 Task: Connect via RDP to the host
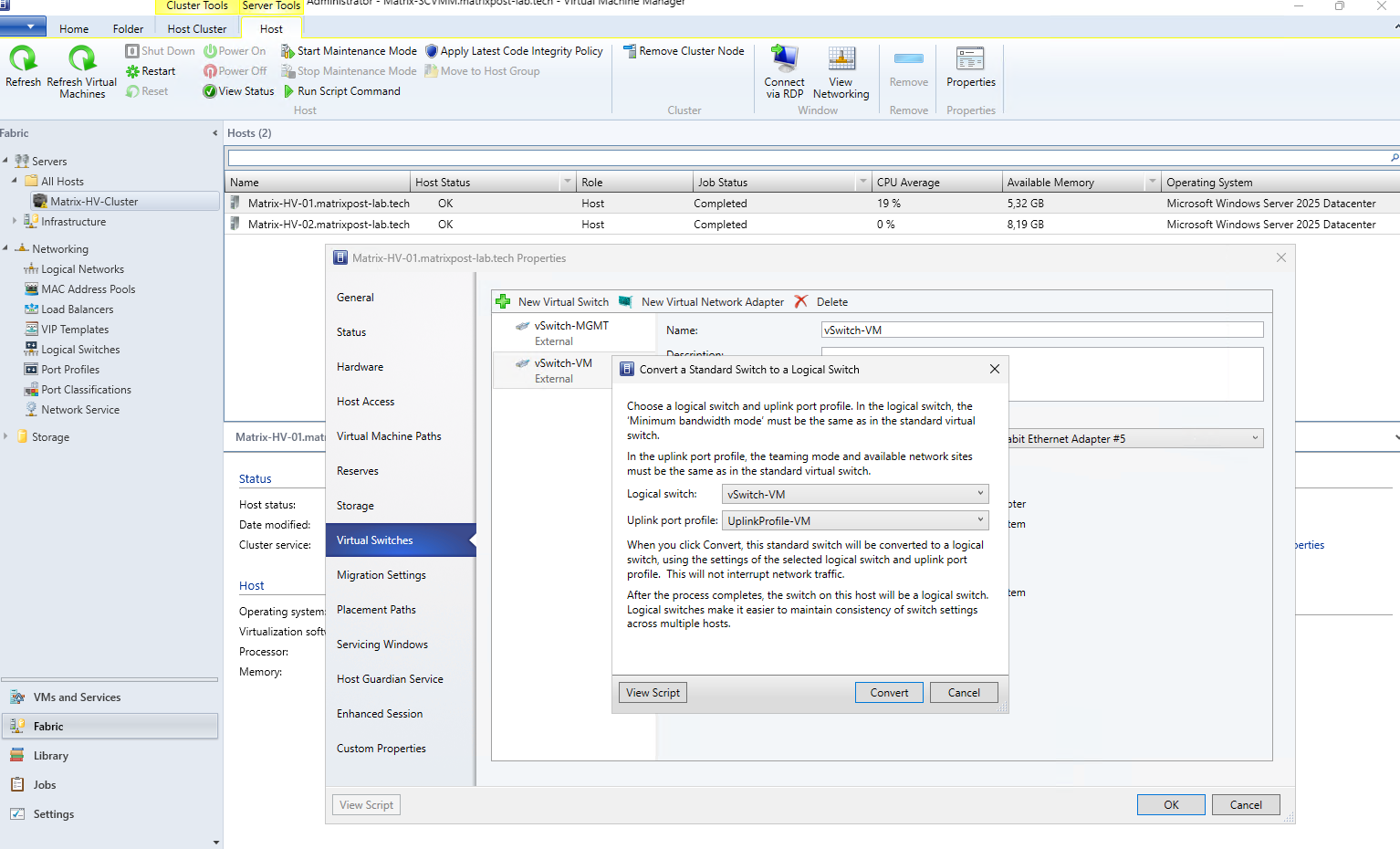point(784,71)
